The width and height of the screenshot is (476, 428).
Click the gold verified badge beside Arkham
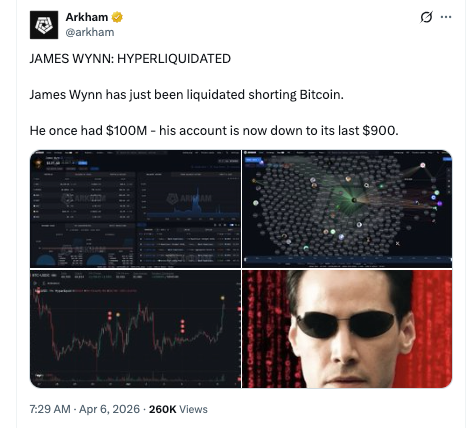pos(117,17)
